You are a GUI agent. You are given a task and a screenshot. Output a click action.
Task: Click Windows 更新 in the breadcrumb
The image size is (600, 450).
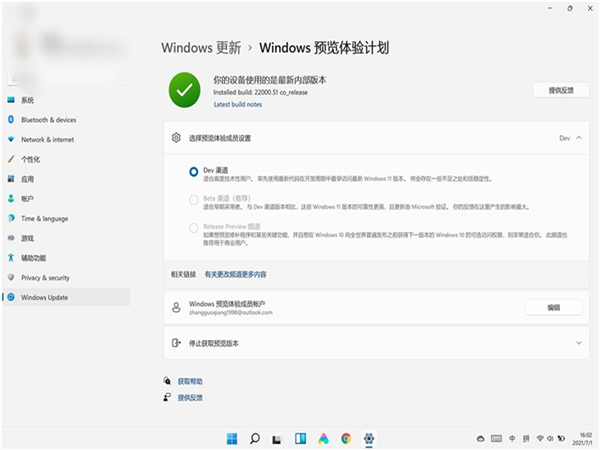pos(200,47)
